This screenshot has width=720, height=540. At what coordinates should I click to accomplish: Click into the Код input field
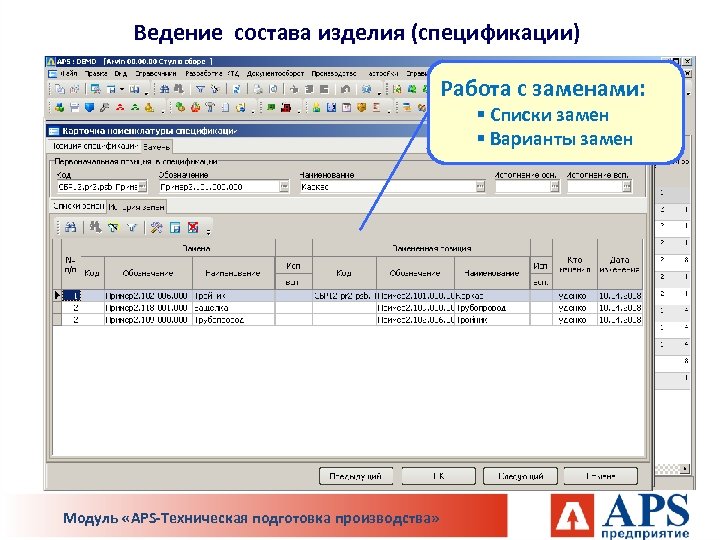(97, 186)
